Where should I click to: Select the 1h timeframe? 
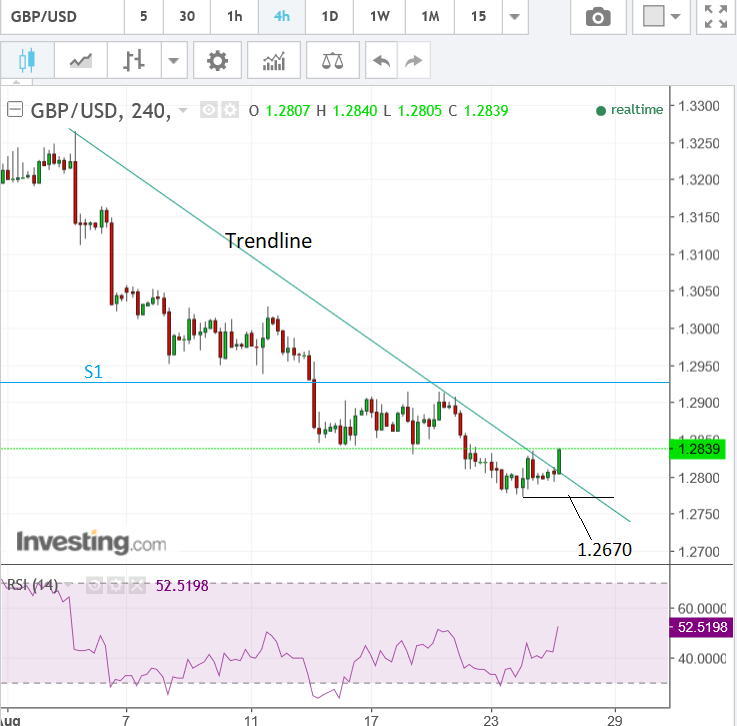pos(234,17)
